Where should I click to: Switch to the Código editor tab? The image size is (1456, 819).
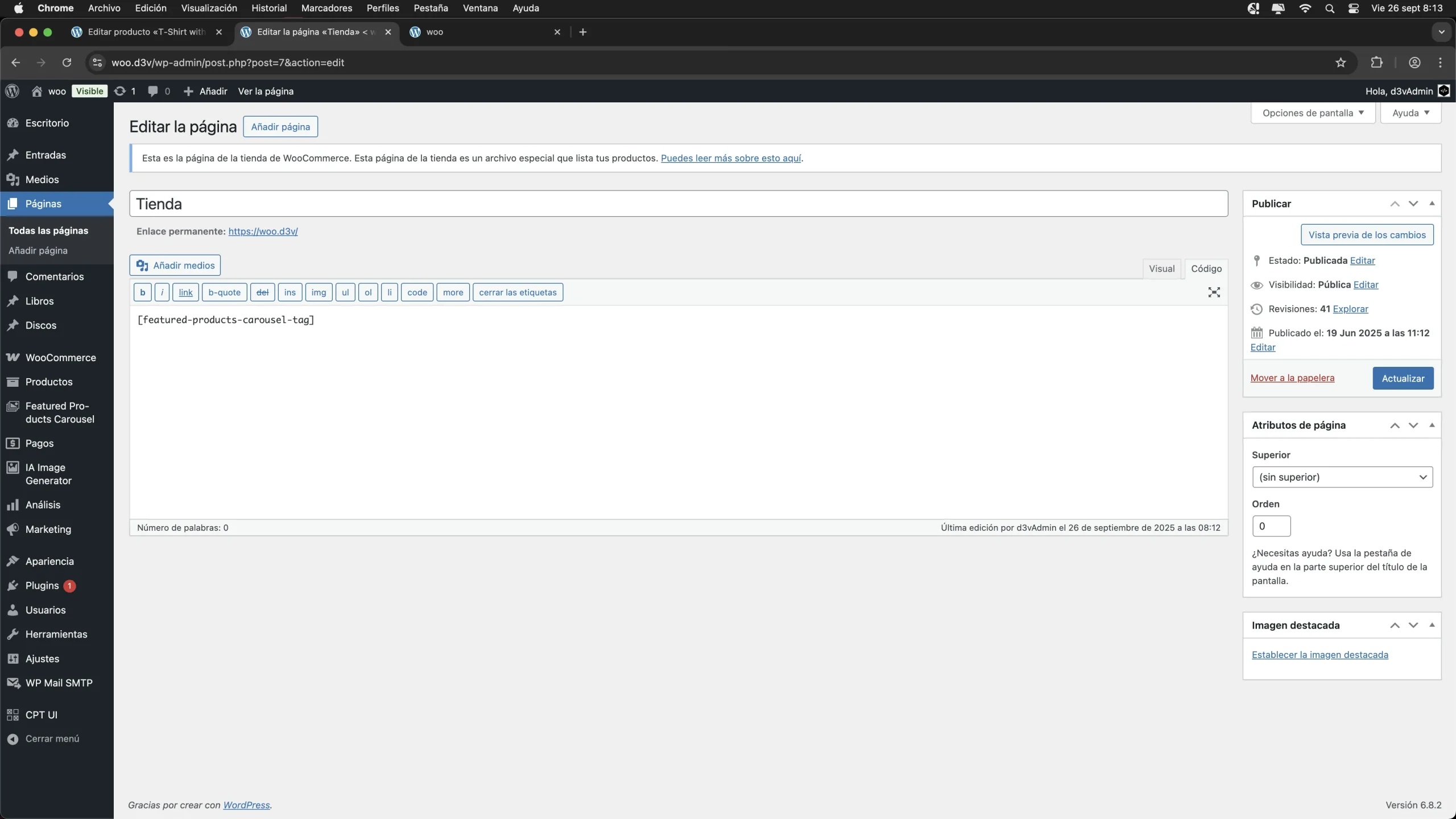tap(1206, 268)
